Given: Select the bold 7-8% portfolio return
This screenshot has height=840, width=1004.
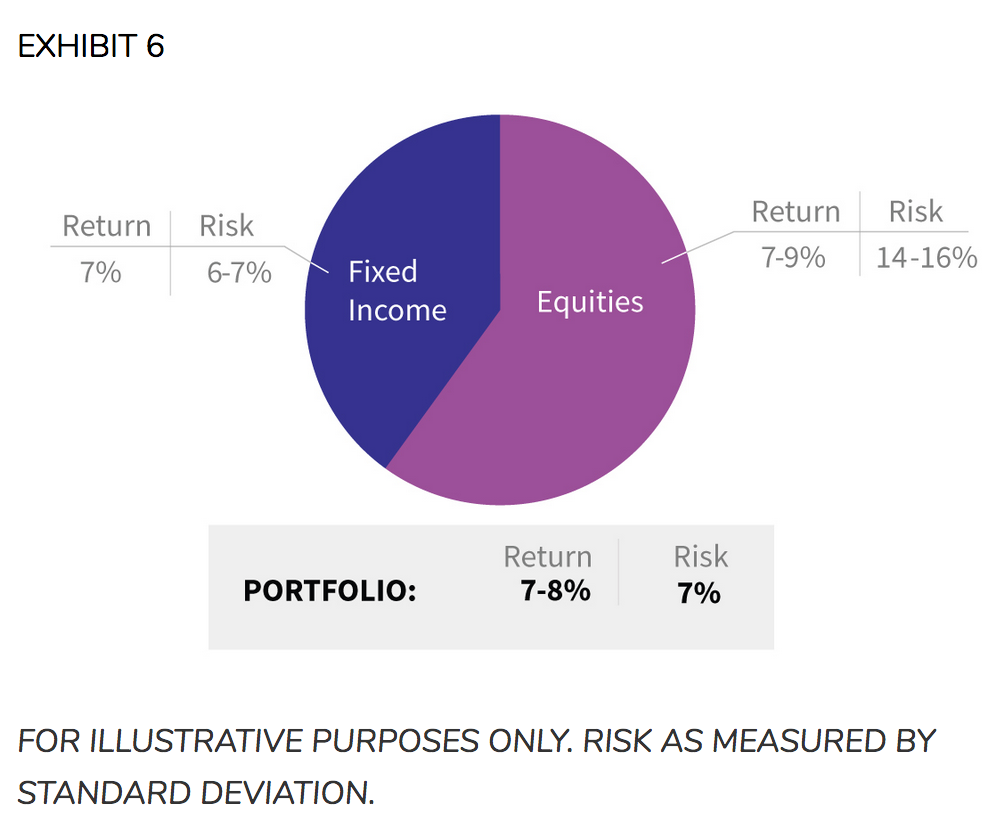Looking at the screenshot, I should 555,591.
